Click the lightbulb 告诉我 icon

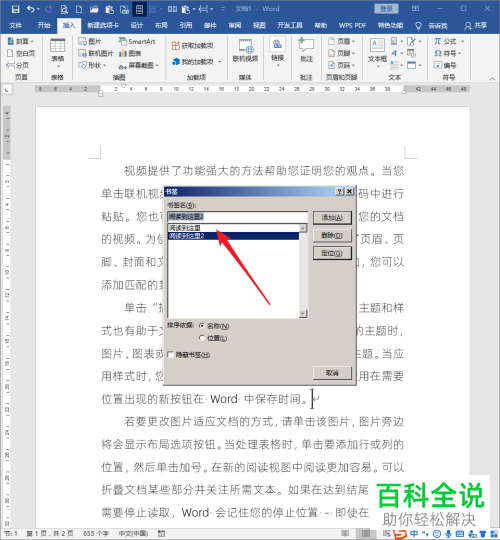(x=418, y=25)
